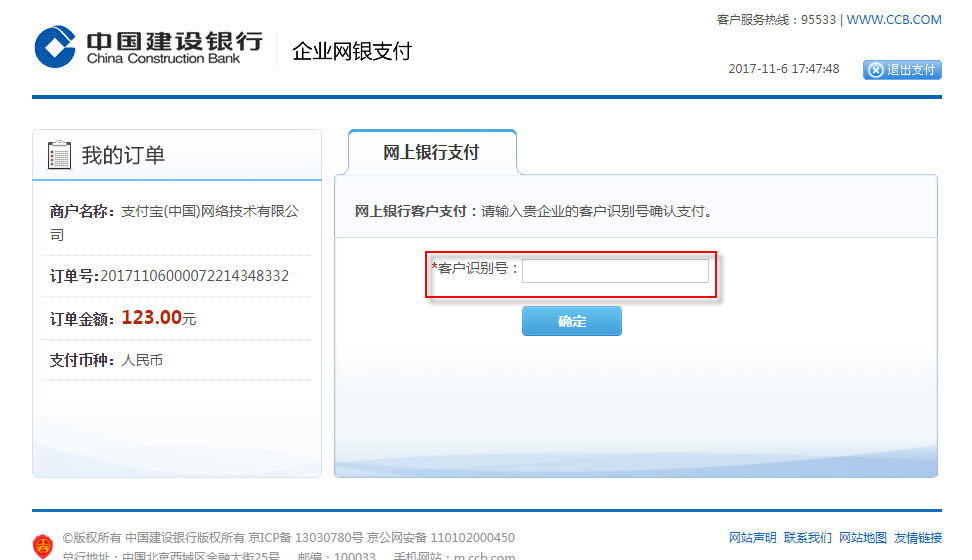Open the 联系我们 footer link
Viewport: 972px width, 560px height.
click(808, 538)
